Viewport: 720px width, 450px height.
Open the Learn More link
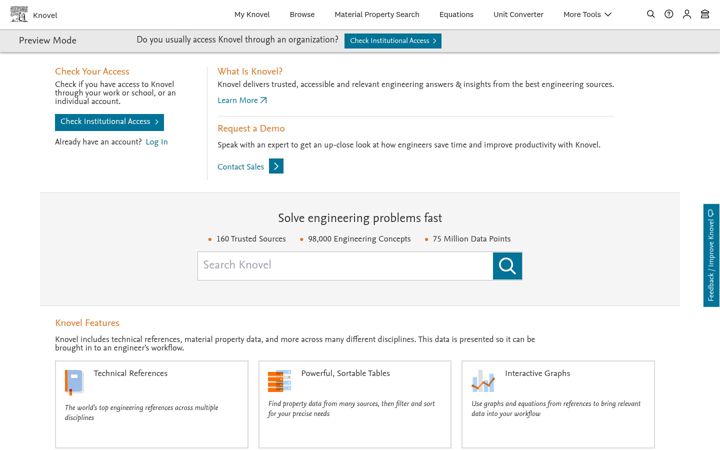pyautogui.click(x=242, y=100)
